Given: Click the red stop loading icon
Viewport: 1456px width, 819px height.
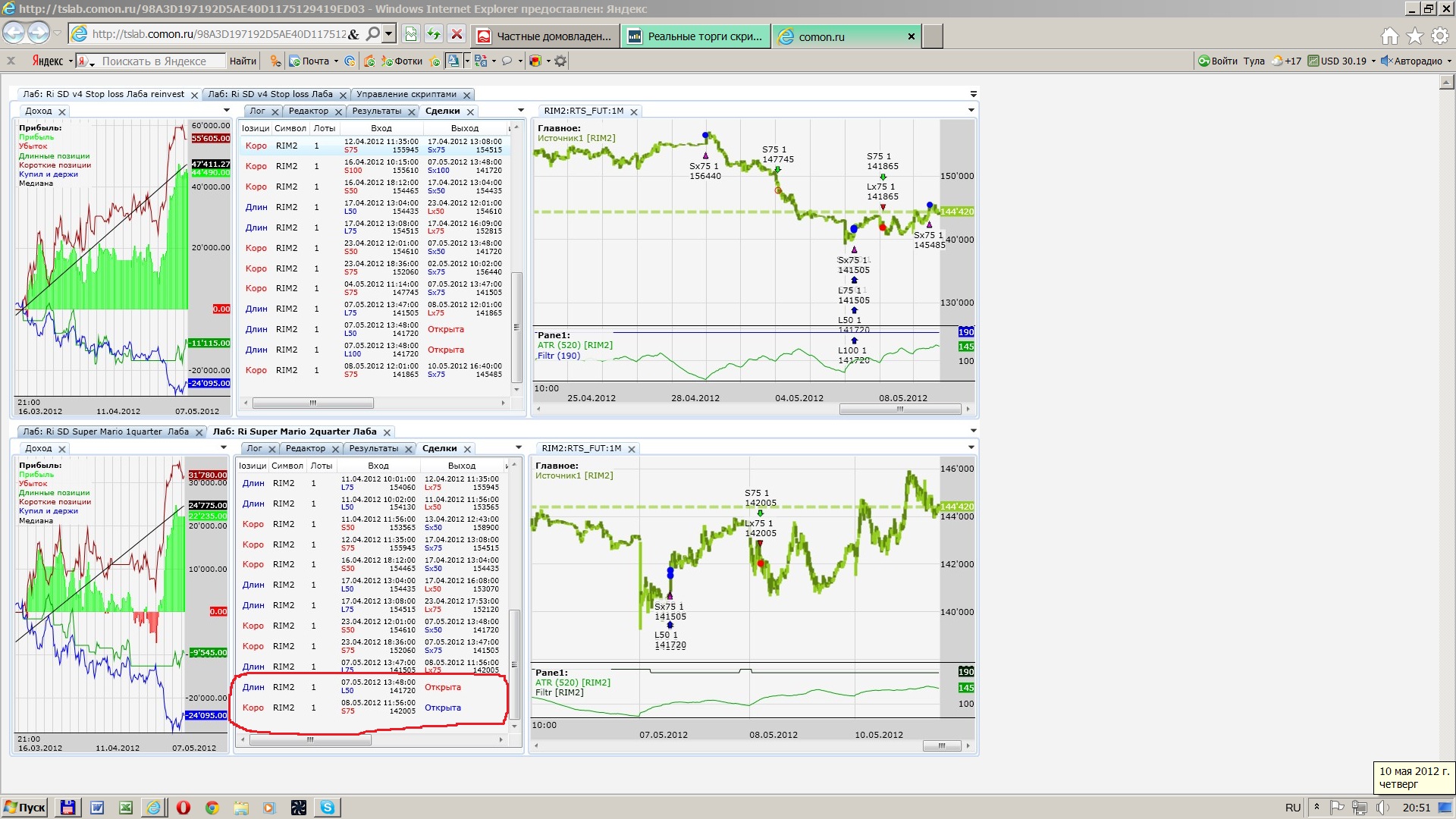Looking at the screenshot, I should (457, 34).
